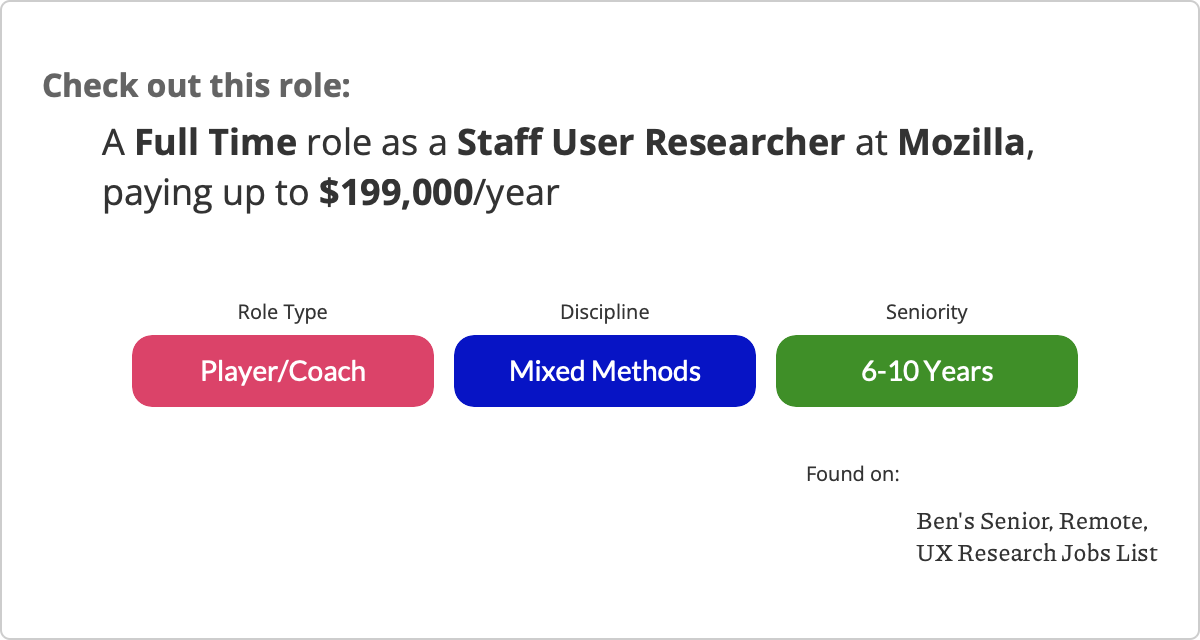Image resolution: width=1200 pixels, height=640 pixels.
Task: Click the "paying up to" text
Action: tap(205, 193)
